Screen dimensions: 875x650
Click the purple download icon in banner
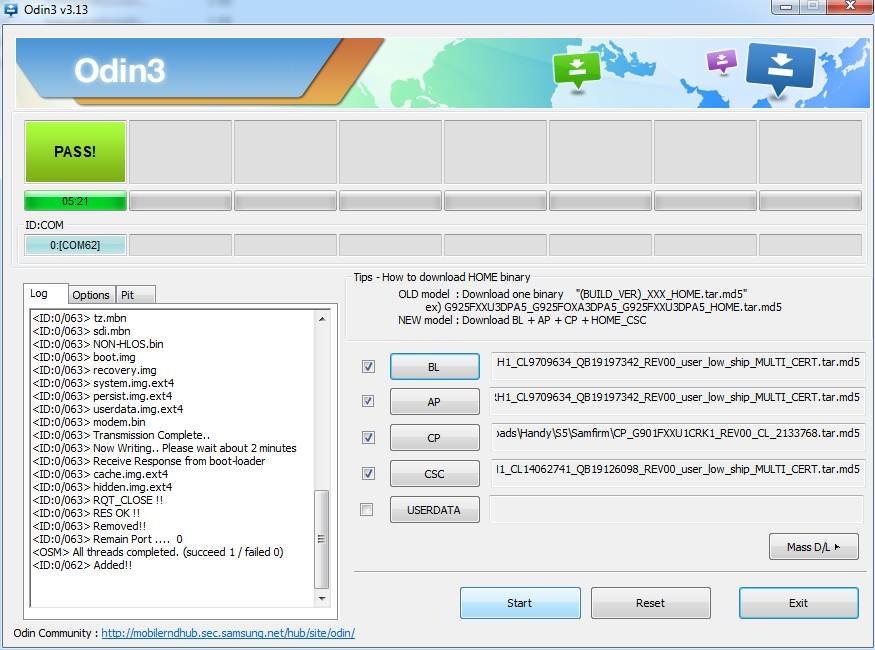coord(722,61)
